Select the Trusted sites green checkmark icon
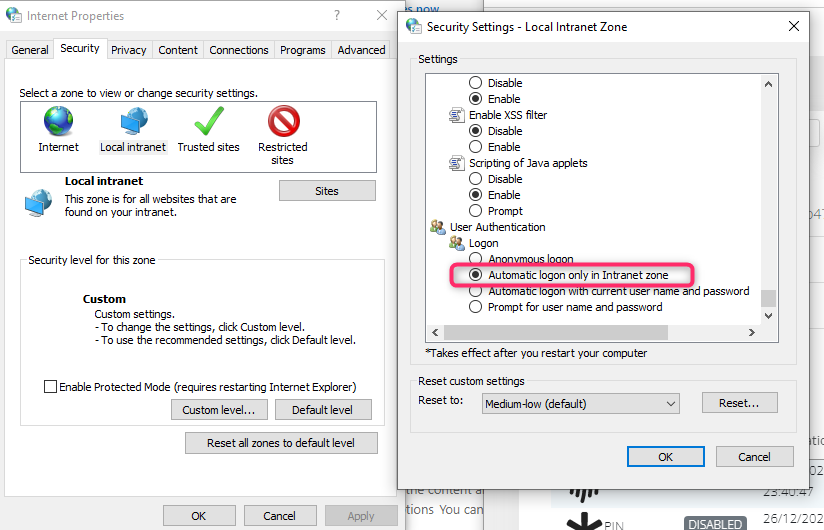Screen dimensions: 824x530 tap(209, 122)
